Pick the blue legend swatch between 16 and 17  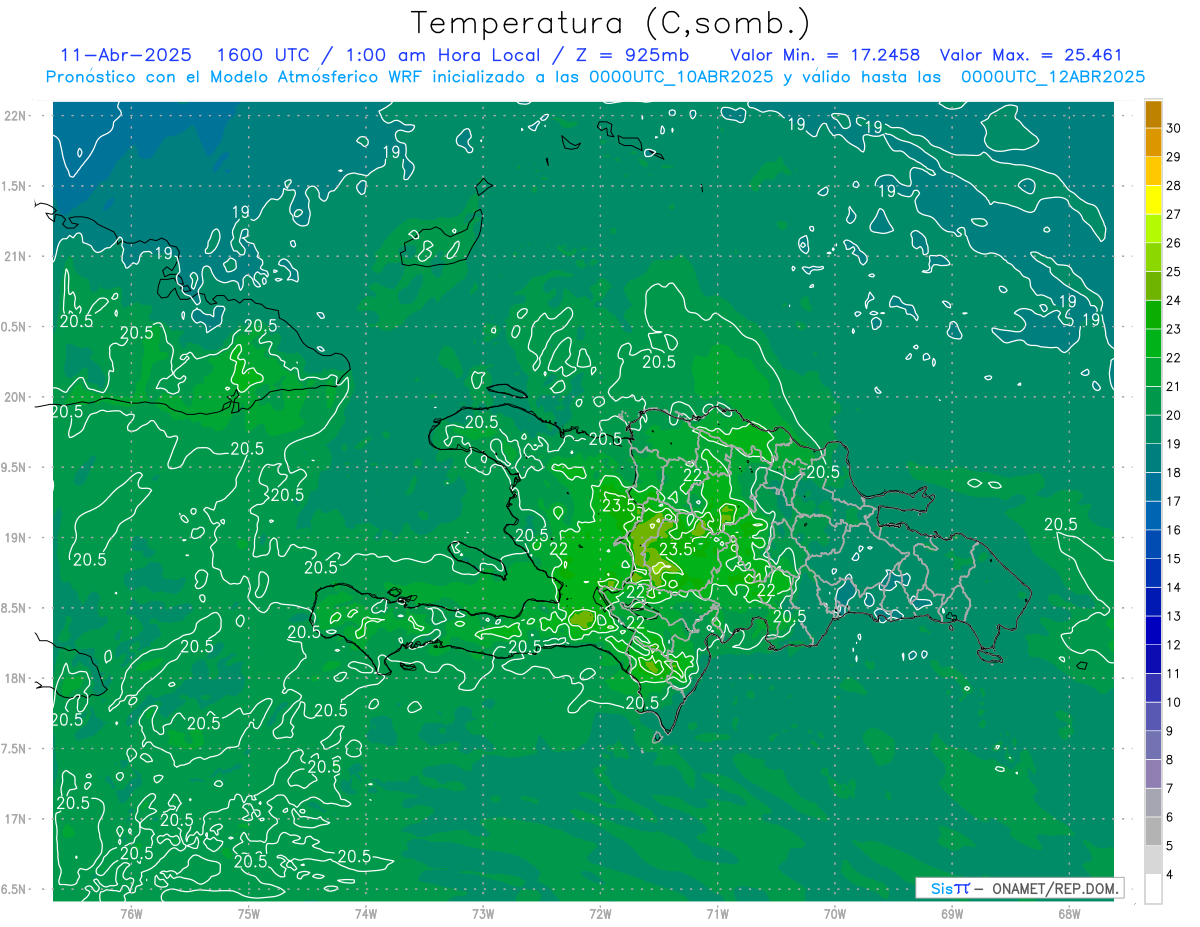pyautogui.click(x=1154, y=516)
